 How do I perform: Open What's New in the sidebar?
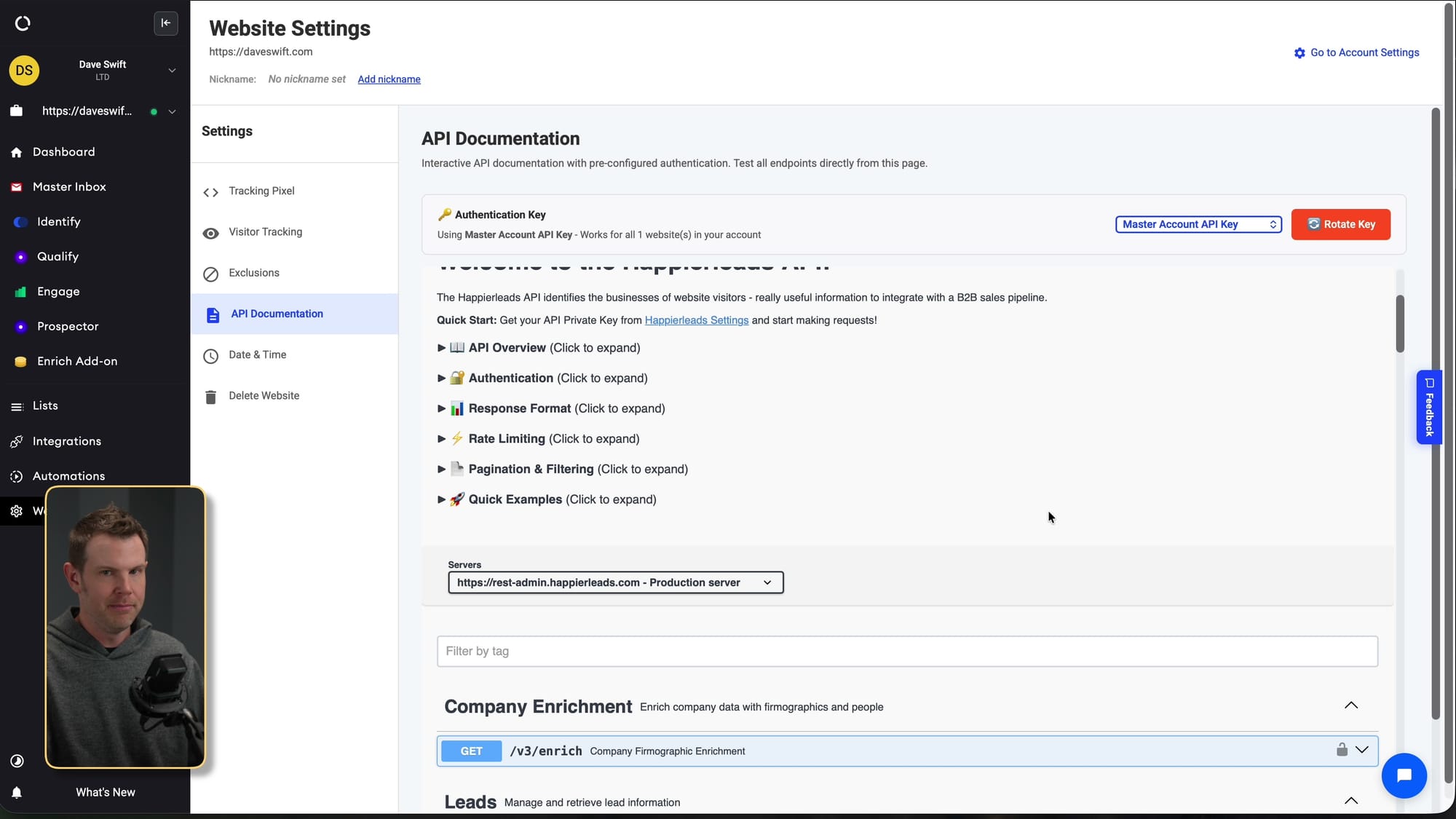tap(106, 792)
